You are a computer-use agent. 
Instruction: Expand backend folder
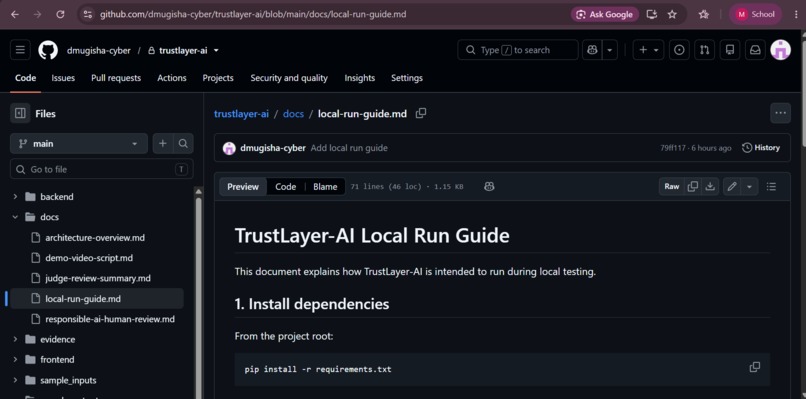(x=15, y=197)
